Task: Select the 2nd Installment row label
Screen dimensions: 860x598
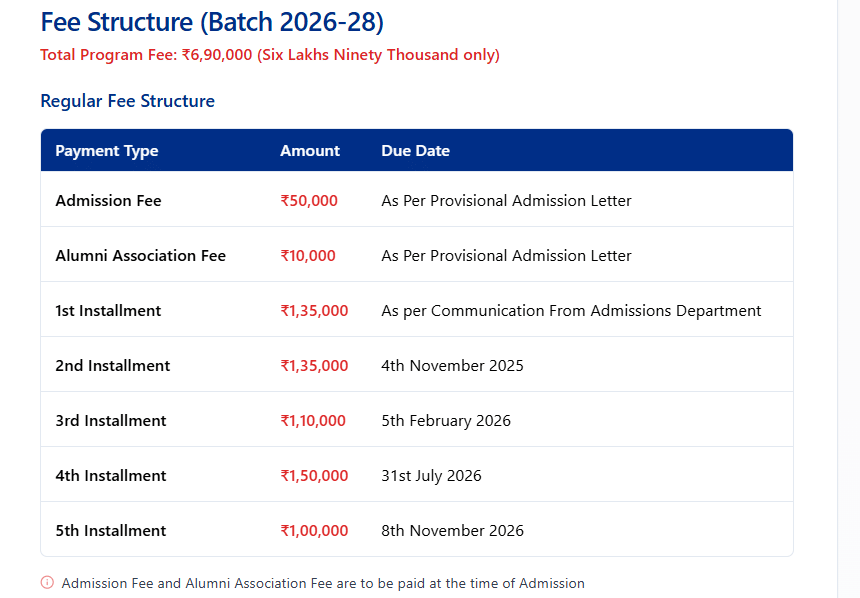Action: pyautogui.click(x=112, y=366)
